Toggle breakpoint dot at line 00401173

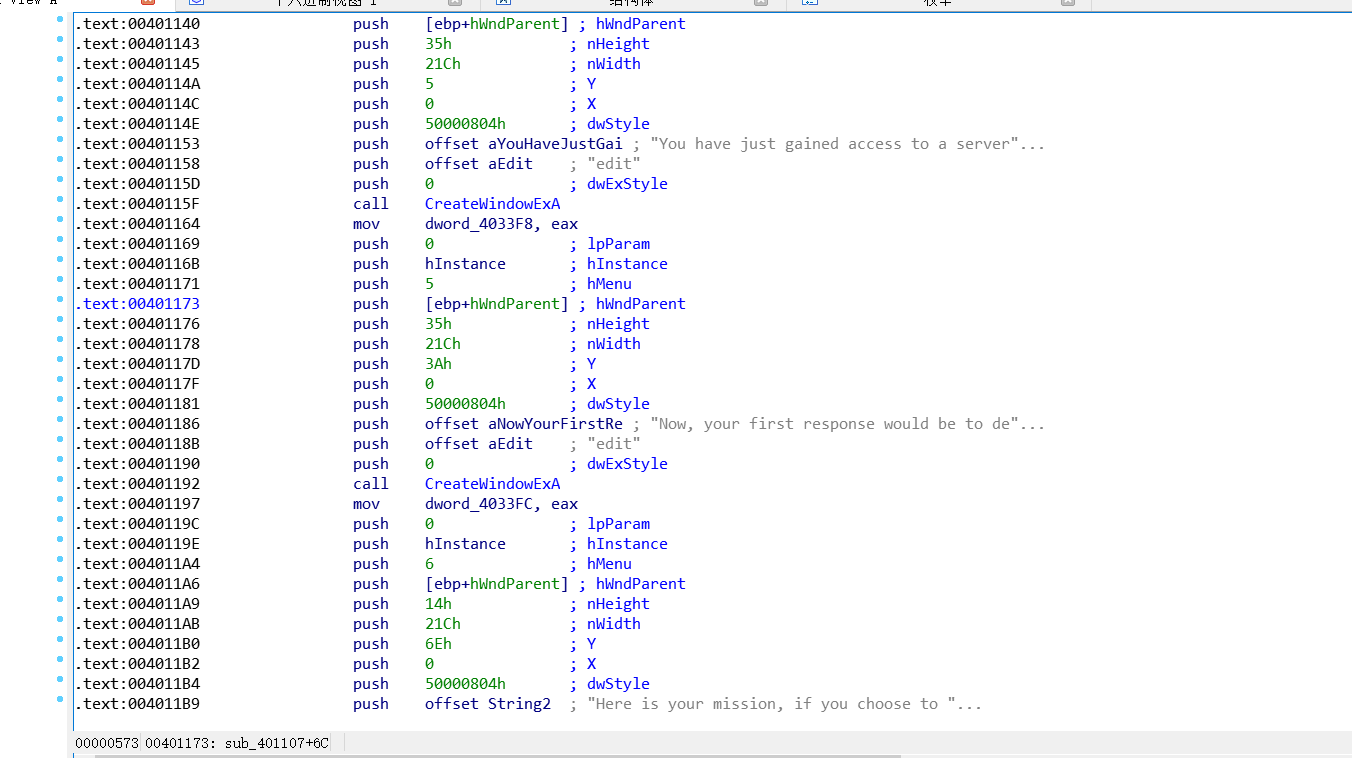coord(60,299)
